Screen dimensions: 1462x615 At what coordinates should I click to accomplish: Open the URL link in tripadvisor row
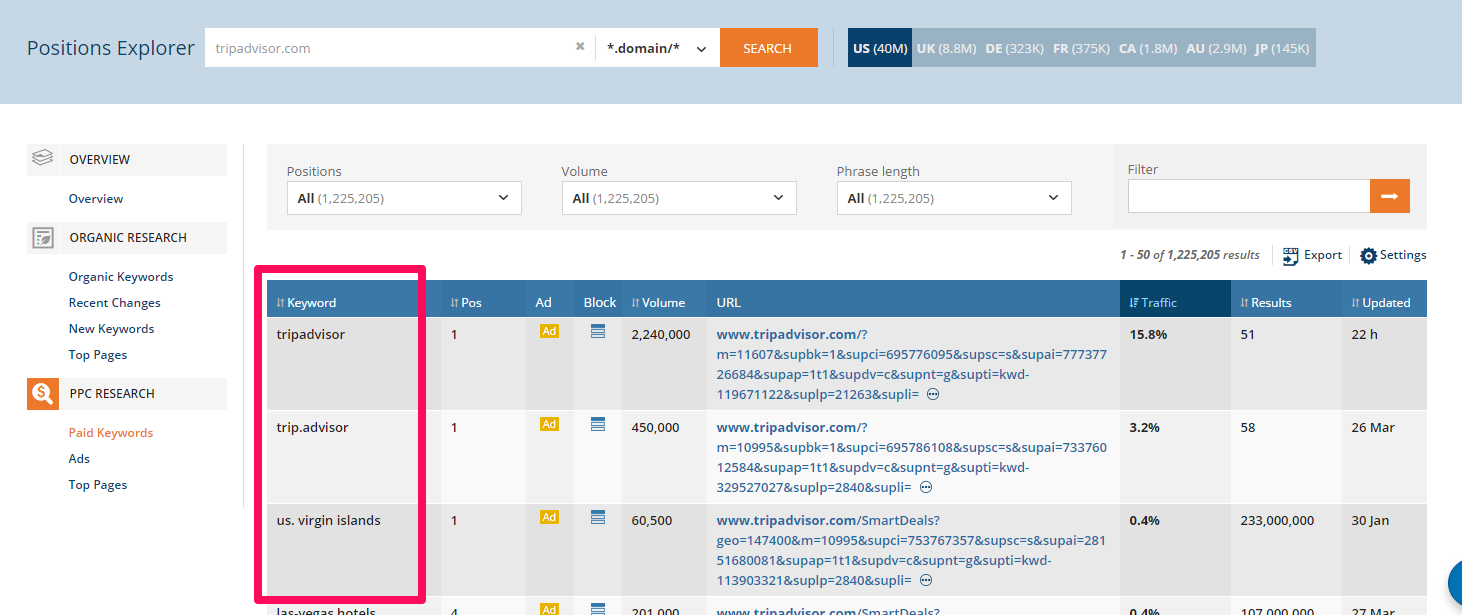[912, 364]
